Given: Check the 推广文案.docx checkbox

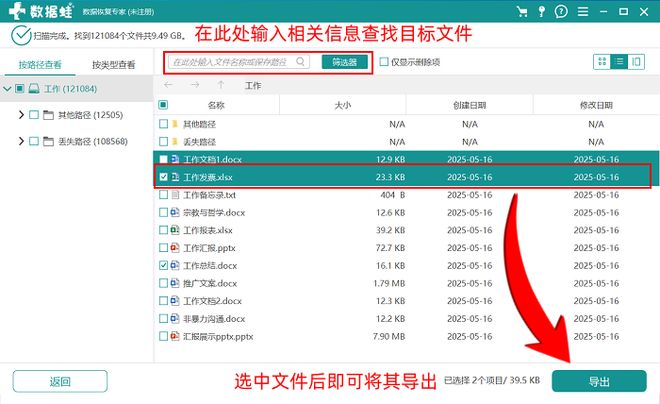Looking at the screenshot, I should coord(163,283).
